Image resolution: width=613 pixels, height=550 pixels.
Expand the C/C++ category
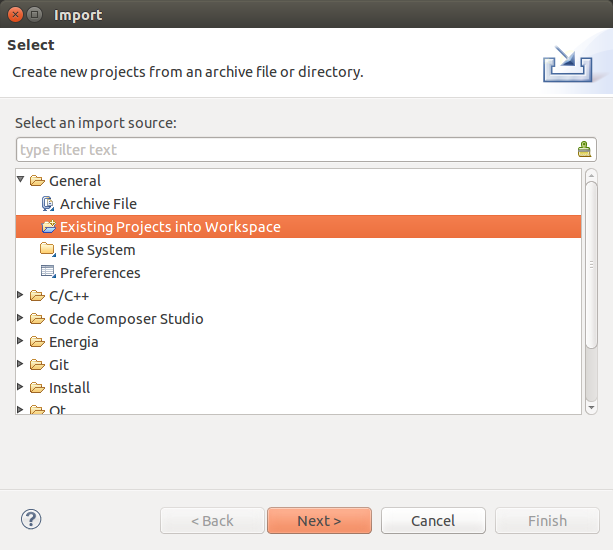(x=22, y=296)
